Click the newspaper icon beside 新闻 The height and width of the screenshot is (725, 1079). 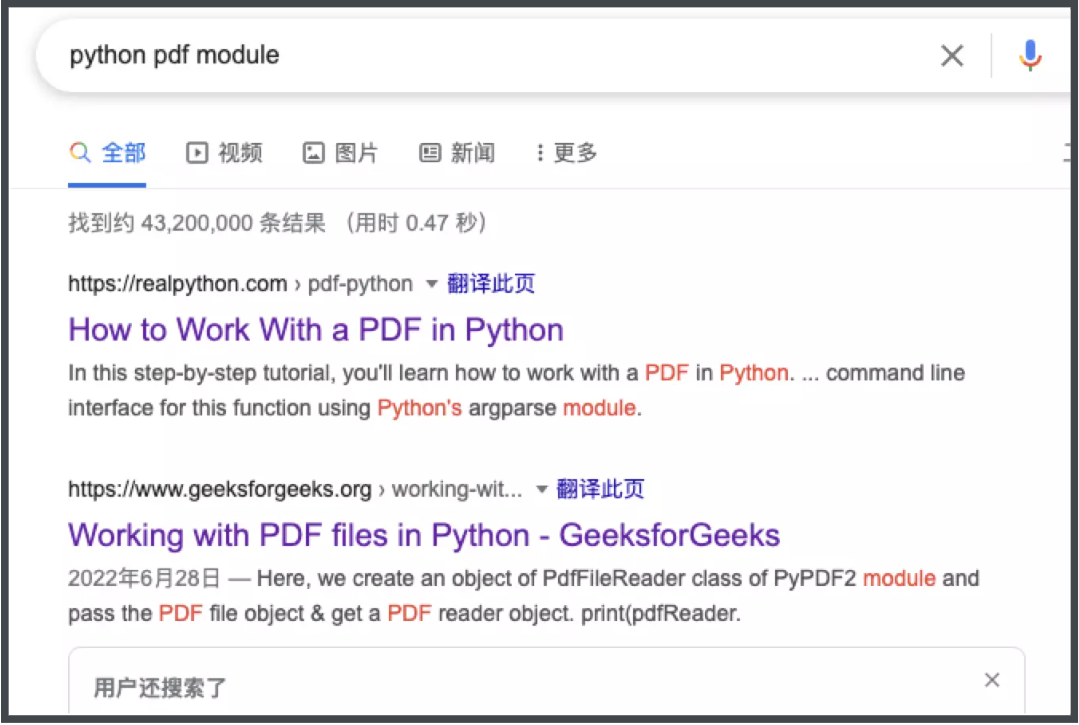[430, 153]
